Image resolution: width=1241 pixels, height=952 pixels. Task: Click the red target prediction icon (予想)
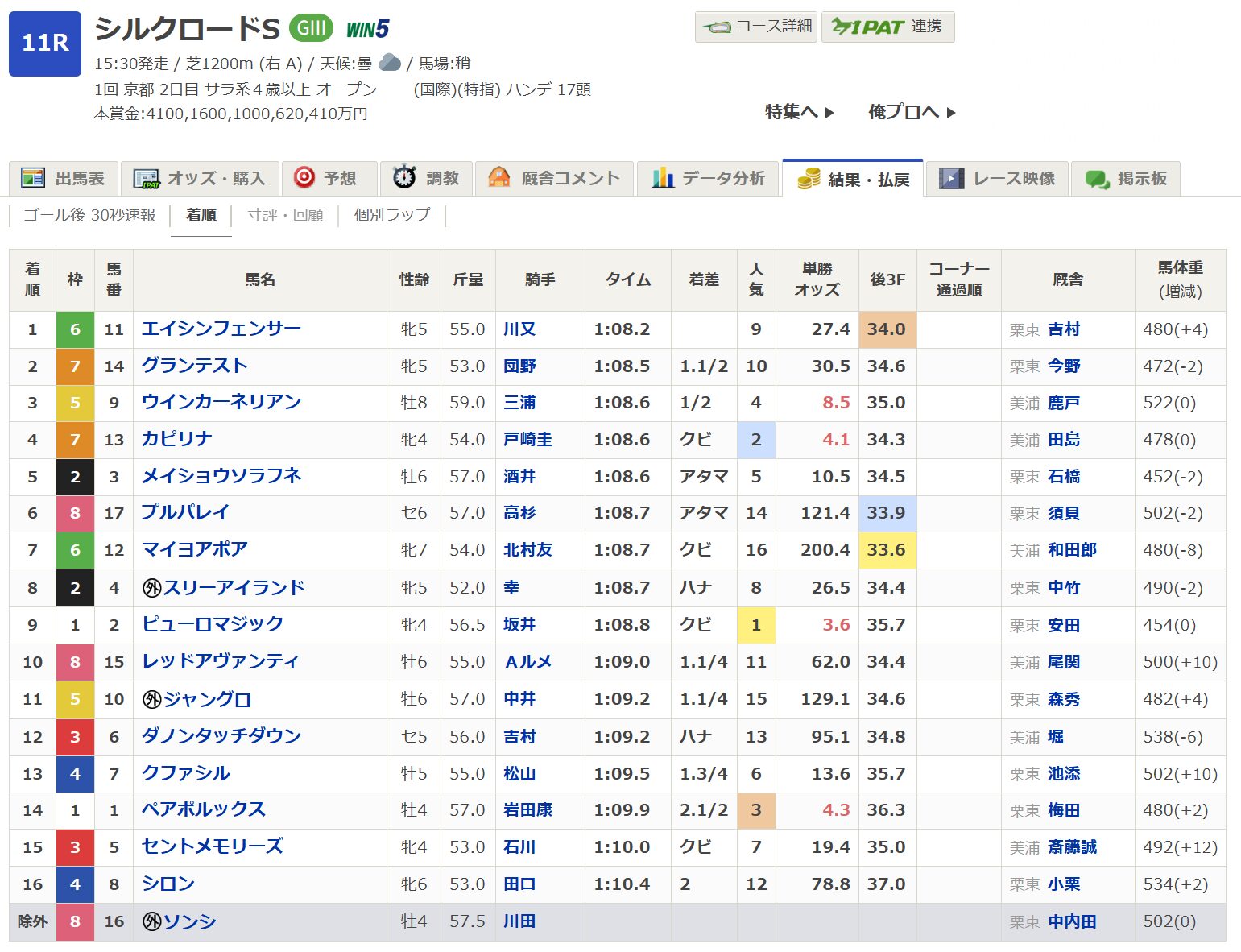pos(304,177)
